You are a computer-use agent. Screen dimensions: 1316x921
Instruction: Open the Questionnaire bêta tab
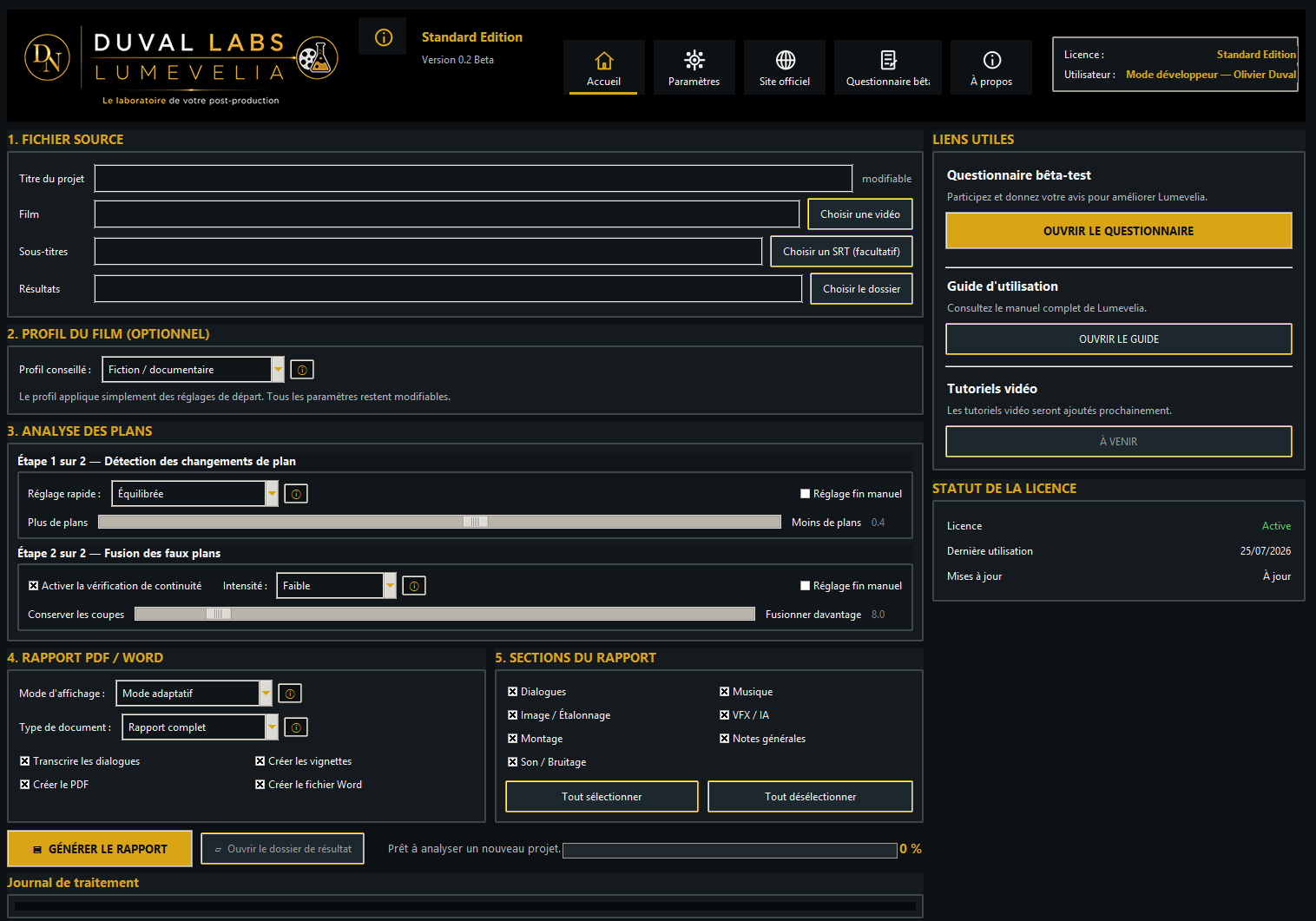[x=888, y=67]
